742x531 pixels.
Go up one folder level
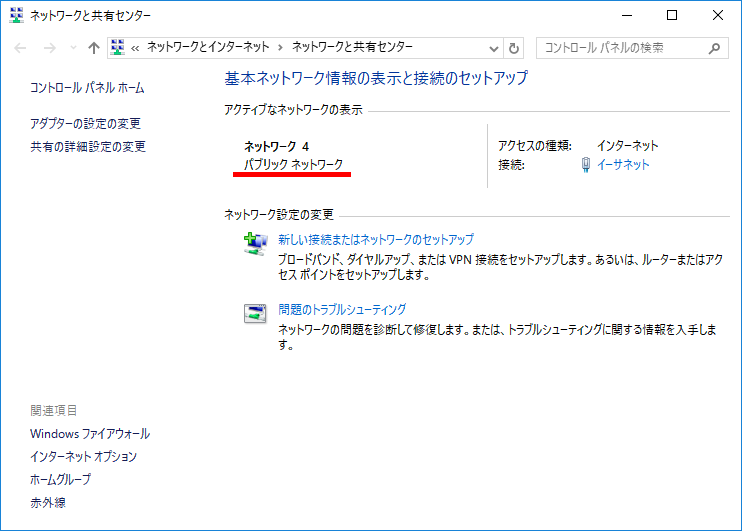94,48
